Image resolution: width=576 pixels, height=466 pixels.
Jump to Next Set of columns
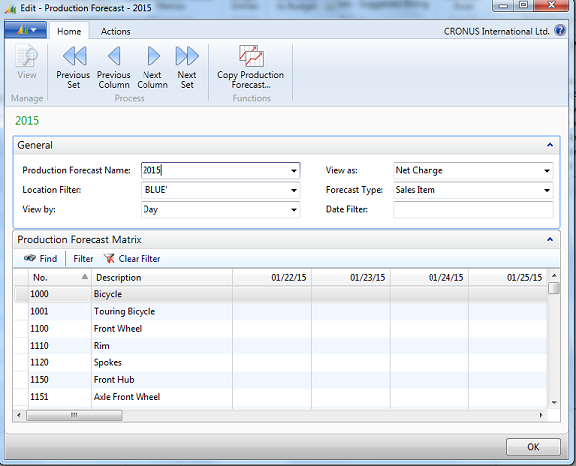[187, 67]
